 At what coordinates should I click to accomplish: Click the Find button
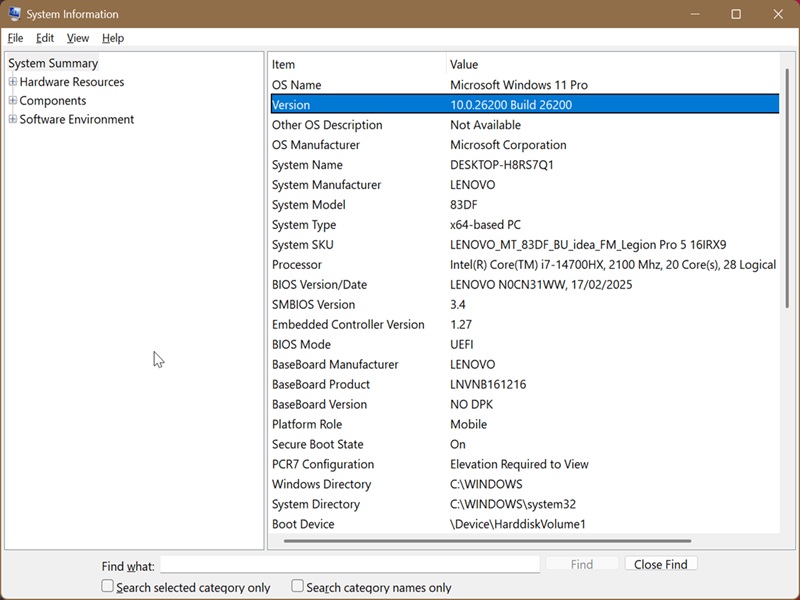(582, 564)
